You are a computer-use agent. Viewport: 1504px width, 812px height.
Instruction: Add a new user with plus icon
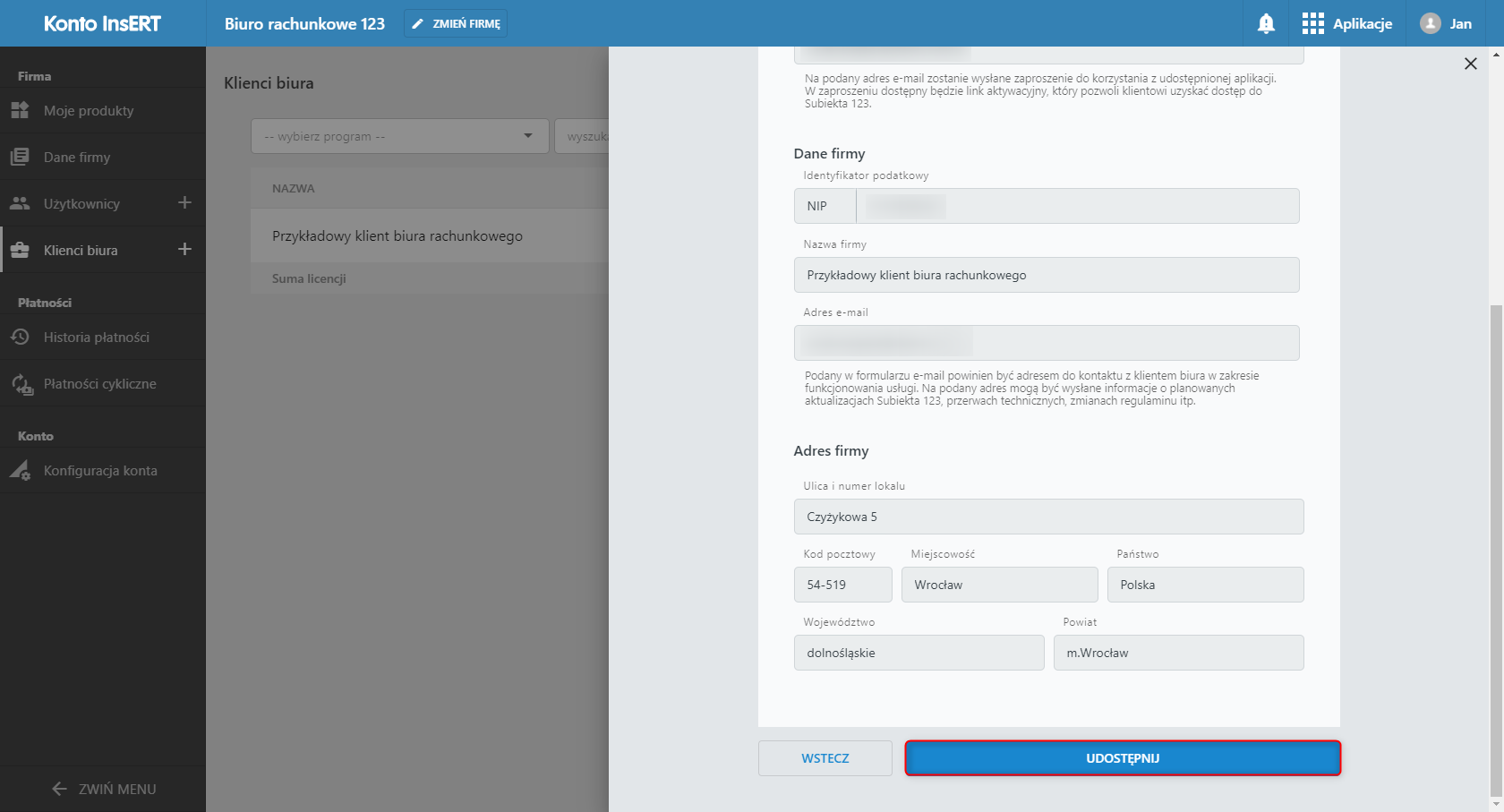coord(184,203)
